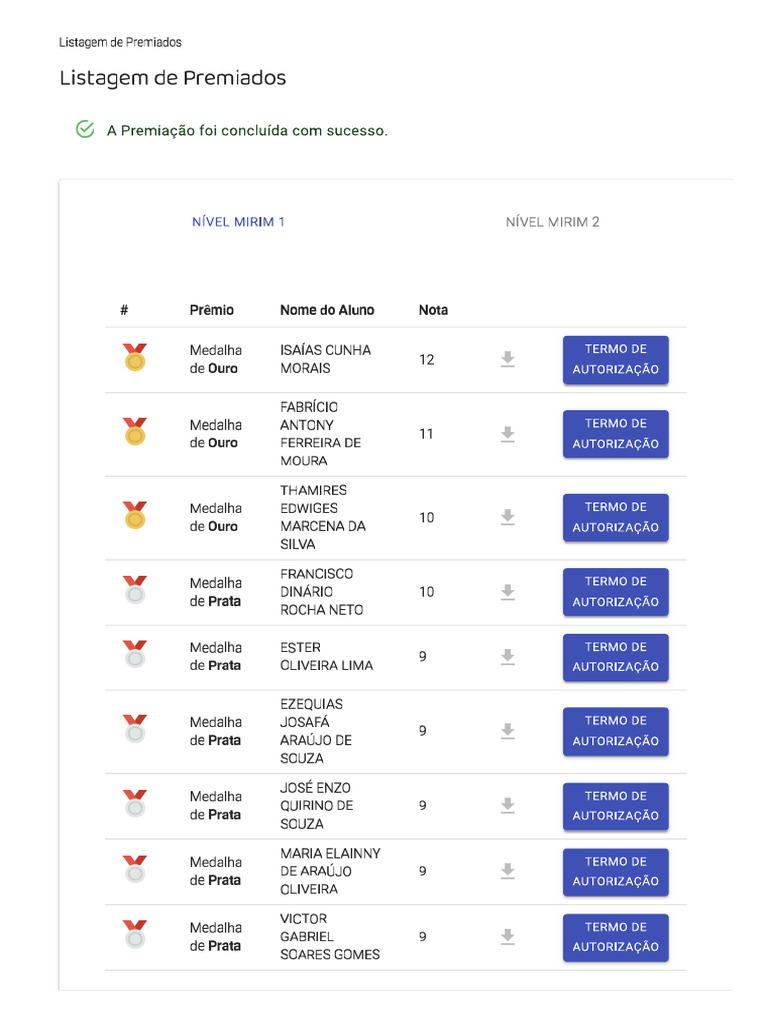Open Termo de Autorização for Isaías Cunha Morais
This screenshot has width=768, height=1024.
[615, 359]
